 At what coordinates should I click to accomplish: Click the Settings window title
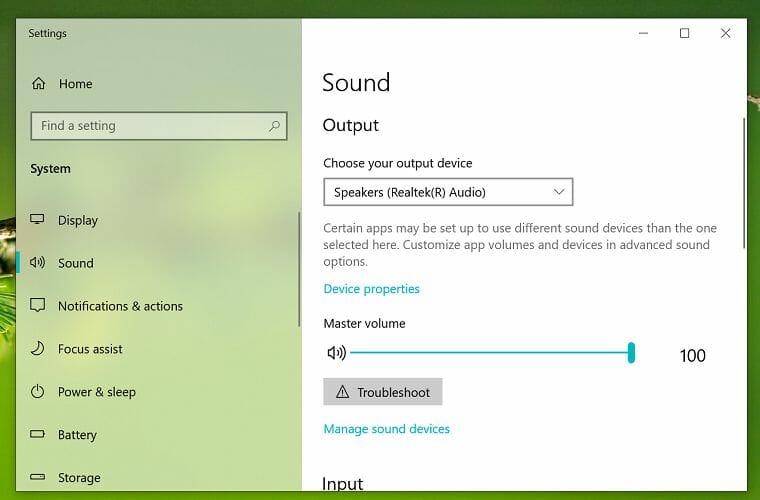(x=48, y=33)
